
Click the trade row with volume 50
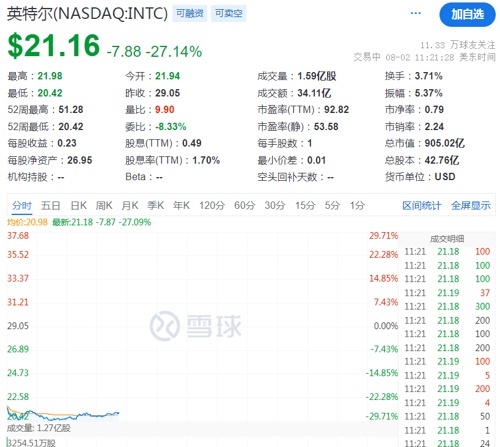pyautogui.click(x=447, y=416)
